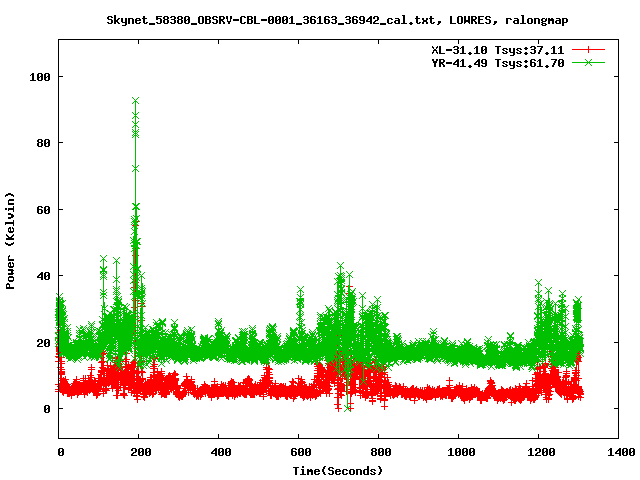Click the 60 tick label on y-axis
Image resolution: width=640 pixels, height=480 pixels.
[44, 210]
